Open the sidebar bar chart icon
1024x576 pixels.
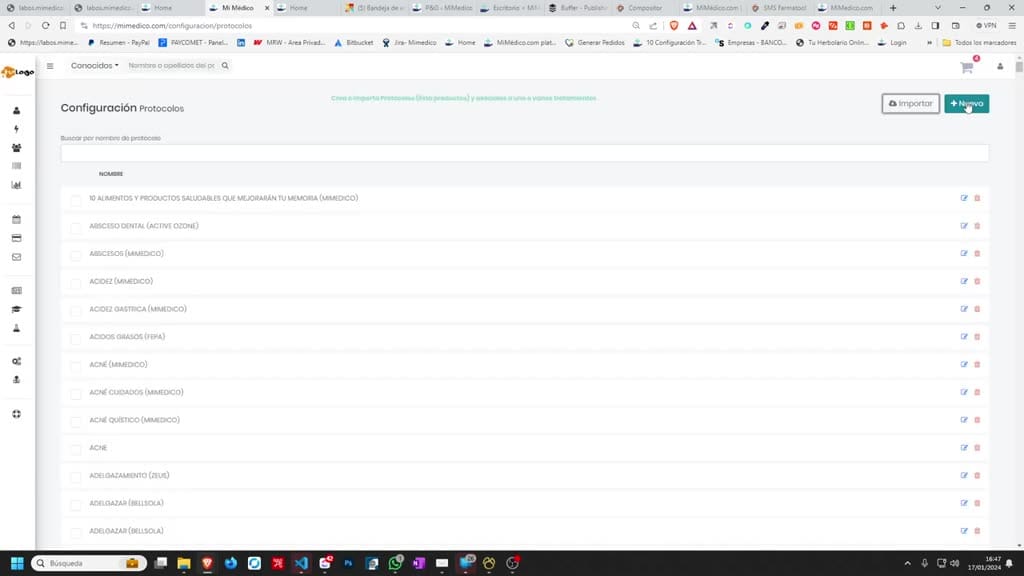point(16,185)
